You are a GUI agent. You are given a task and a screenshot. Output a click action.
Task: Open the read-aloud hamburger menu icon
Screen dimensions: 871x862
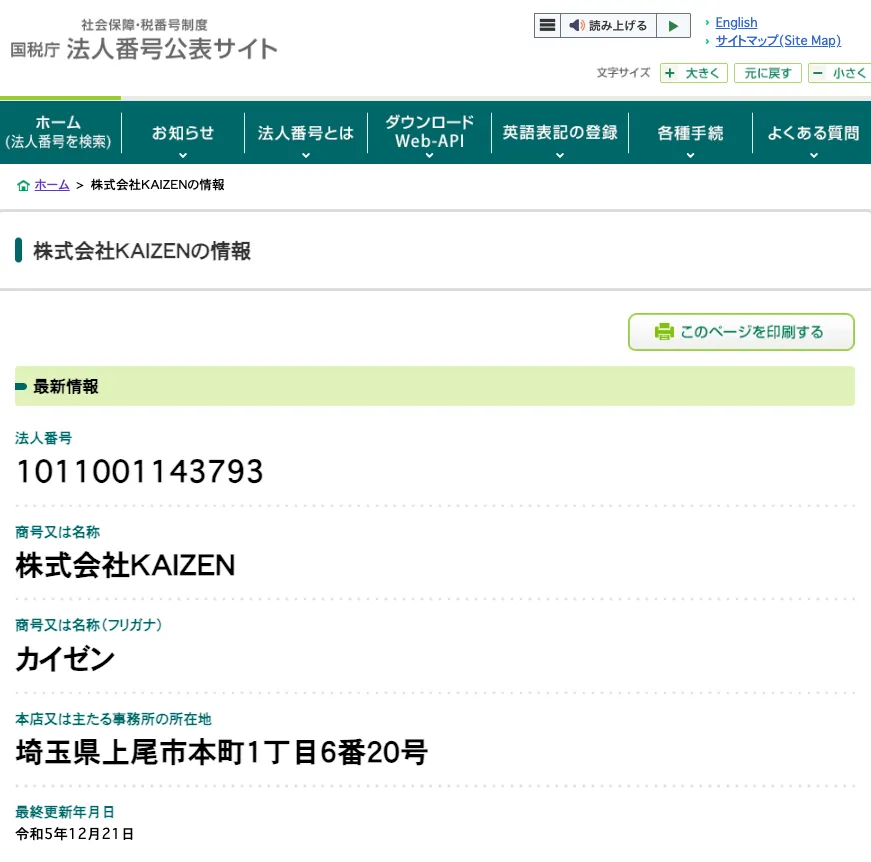click(x=547, y=26)
